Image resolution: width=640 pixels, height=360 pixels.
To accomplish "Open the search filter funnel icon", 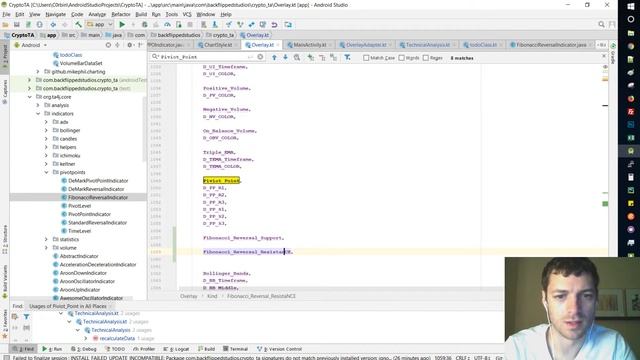I will coord(347,58).
